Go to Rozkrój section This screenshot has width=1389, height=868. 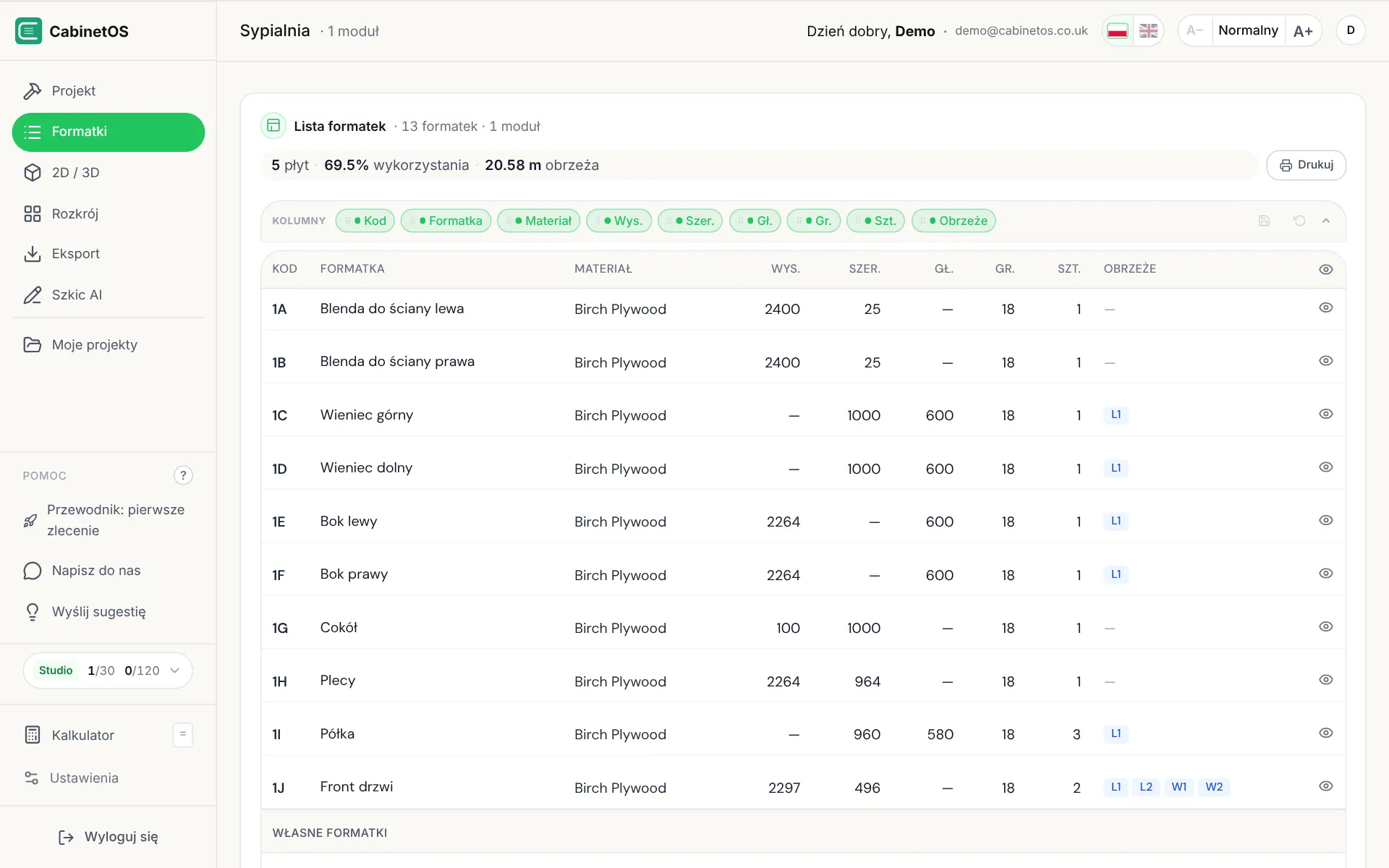point(109,214)
